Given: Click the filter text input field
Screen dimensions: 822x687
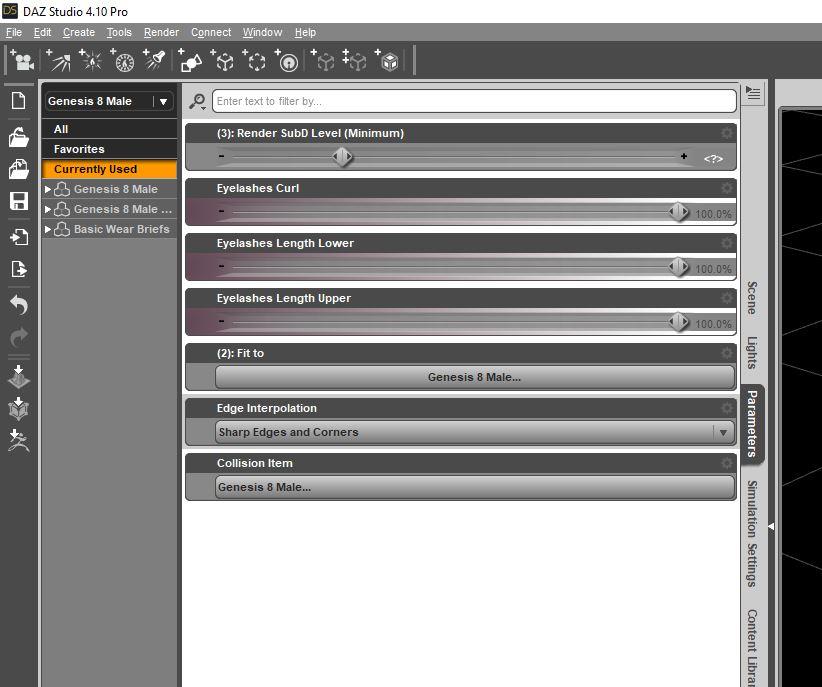Looking at the screenshot, I should click(474, 101).
